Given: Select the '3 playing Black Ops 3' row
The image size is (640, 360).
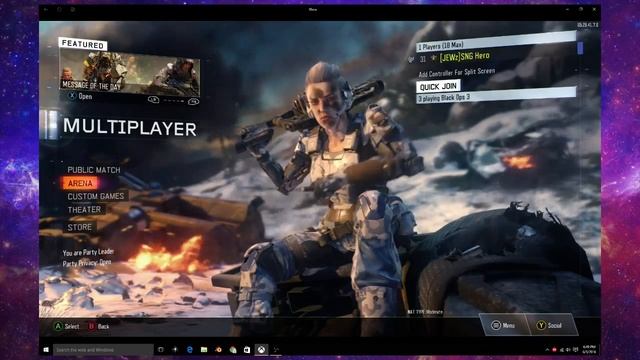Looking at the screenshot, I should click(496, 96).
